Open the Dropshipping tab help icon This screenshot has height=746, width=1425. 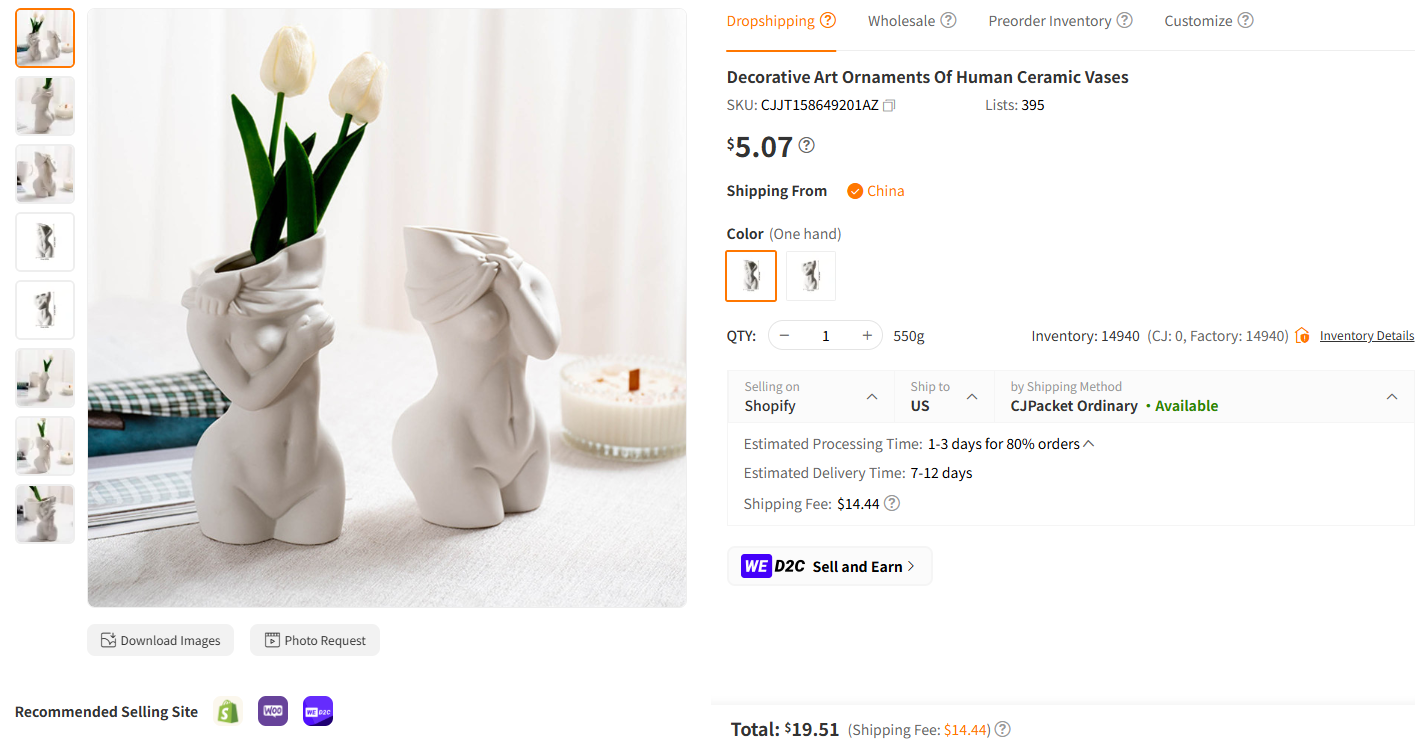827,19
